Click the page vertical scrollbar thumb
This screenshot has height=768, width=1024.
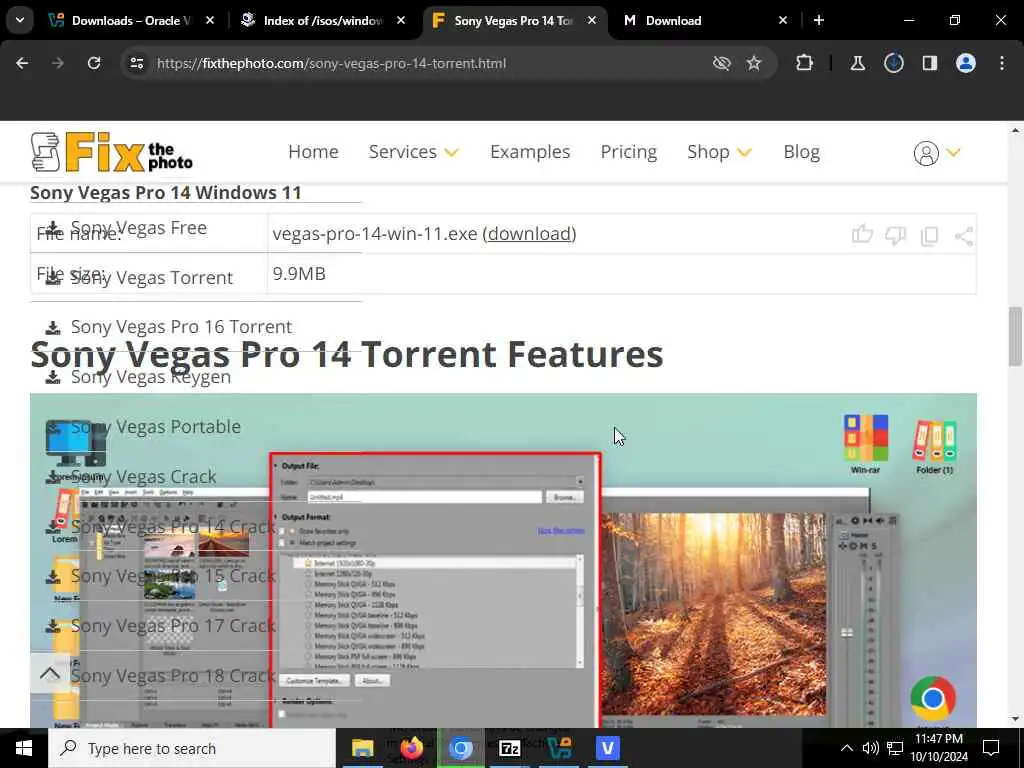tap(1015, 336)
